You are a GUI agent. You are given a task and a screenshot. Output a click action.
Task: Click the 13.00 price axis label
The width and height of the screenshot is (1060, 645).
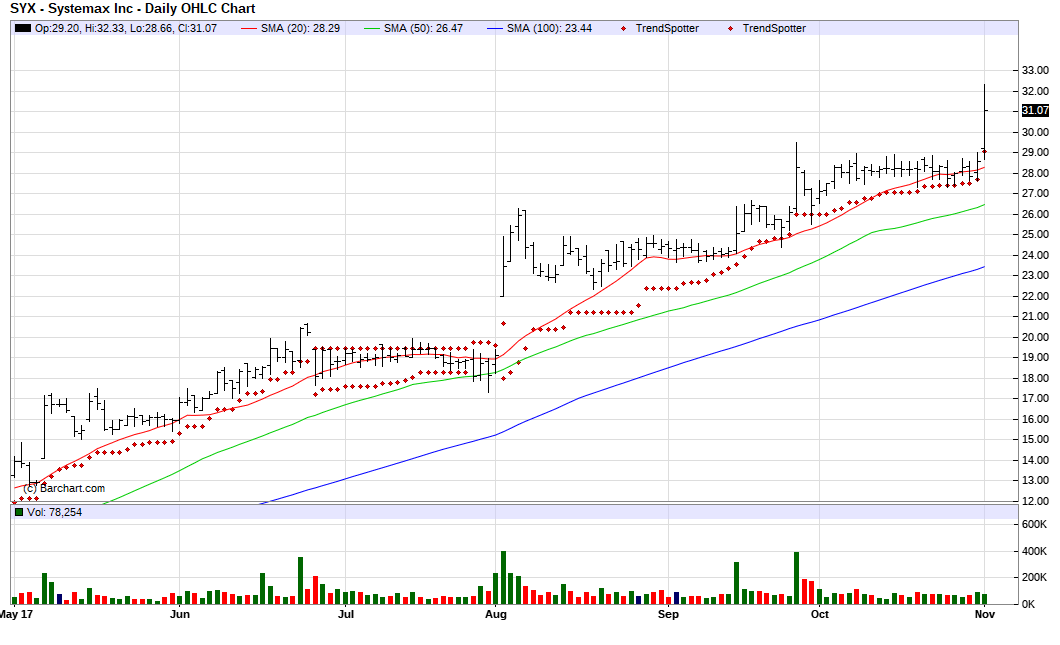coord(1035,481)
